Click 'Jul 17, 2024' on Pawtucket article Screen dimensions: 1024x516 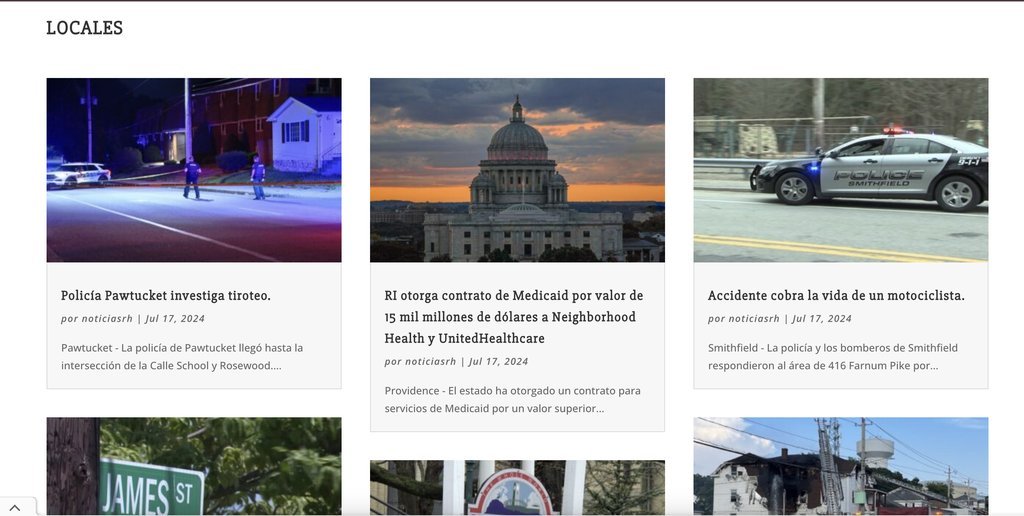175,319
